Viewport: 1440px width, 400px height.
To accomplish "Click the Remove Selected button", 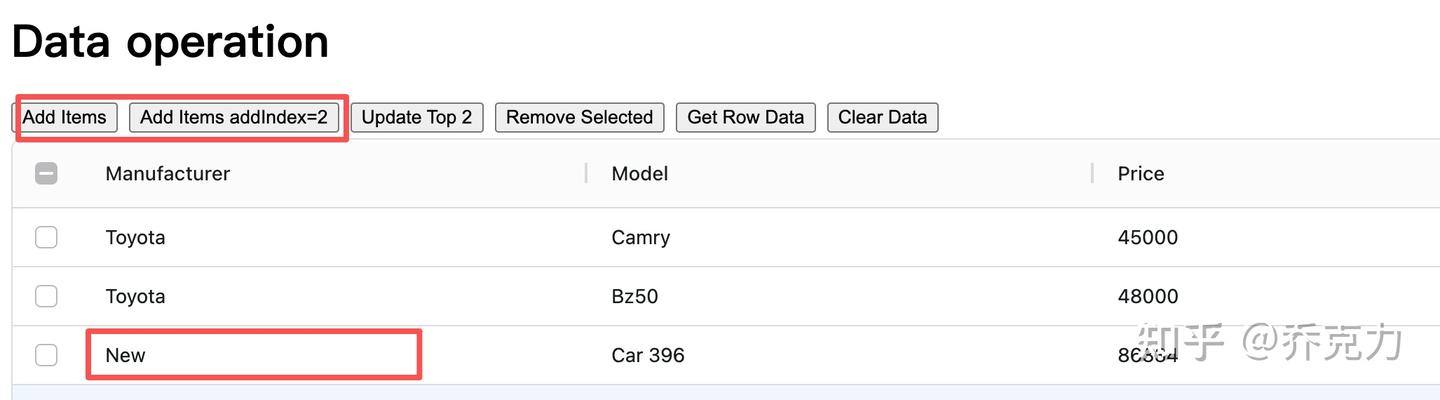I will tap(579, 117).
